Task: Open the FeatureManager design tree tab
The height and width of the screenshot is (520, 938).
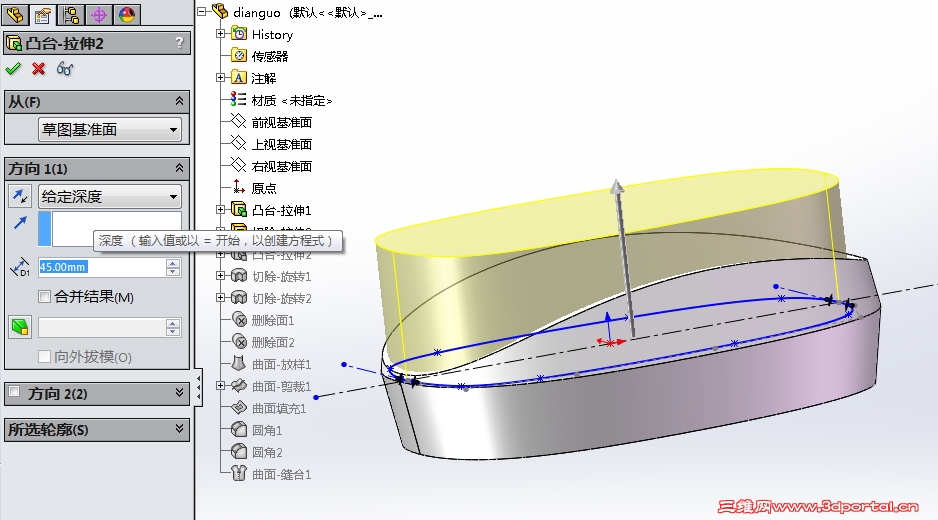Action: point(15,14)
